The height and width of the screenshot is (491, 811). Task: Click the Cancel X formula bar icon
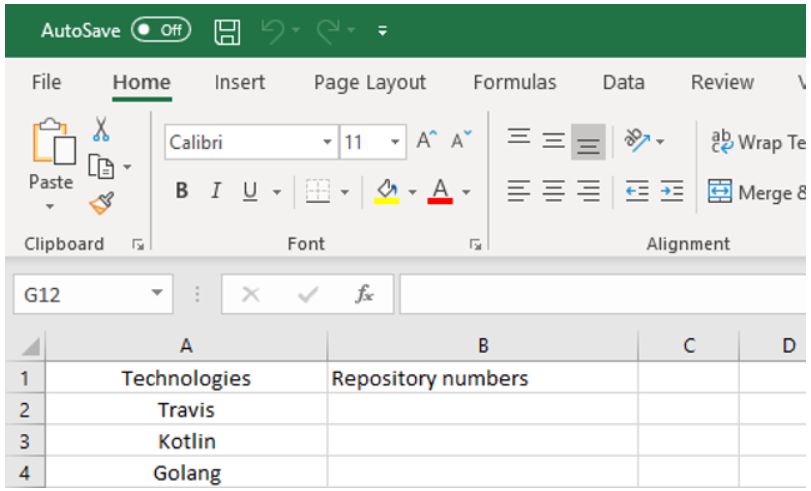click(x=251, y=294)
